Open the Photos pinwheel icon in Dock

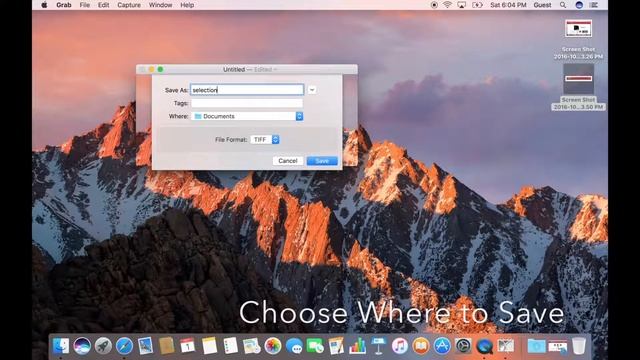[273, 346]
